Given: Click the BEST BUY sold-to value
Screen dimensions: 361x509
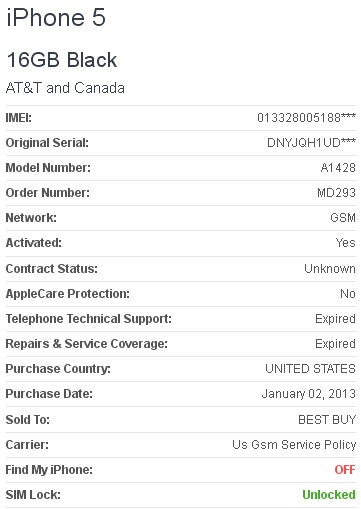Looking at the screenshot, I should [327, 420].
